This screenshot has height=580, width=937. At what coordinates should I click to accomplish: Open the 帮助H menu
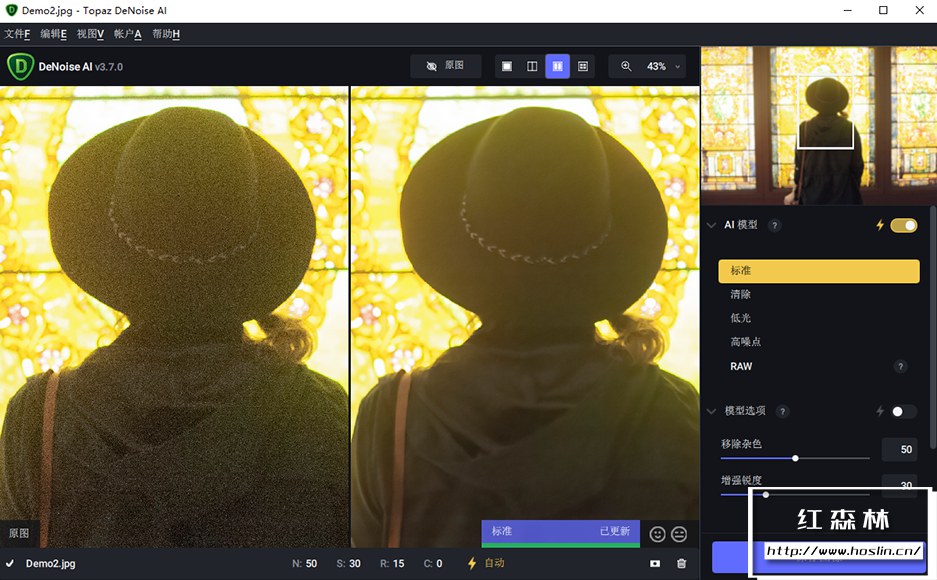tap(166, 34)
